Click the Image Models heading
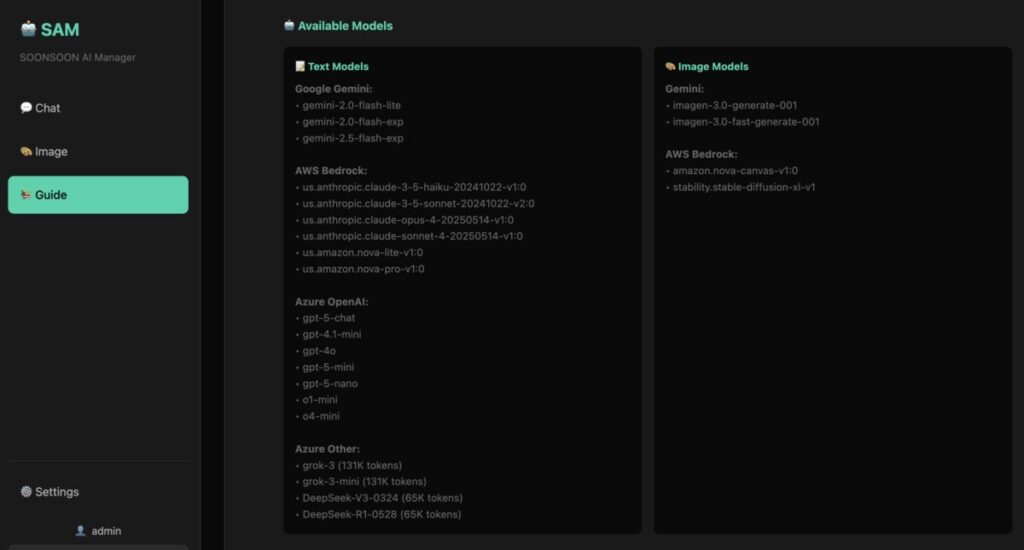The height and width of the screenshot is (550, 1024). point(712,66)
